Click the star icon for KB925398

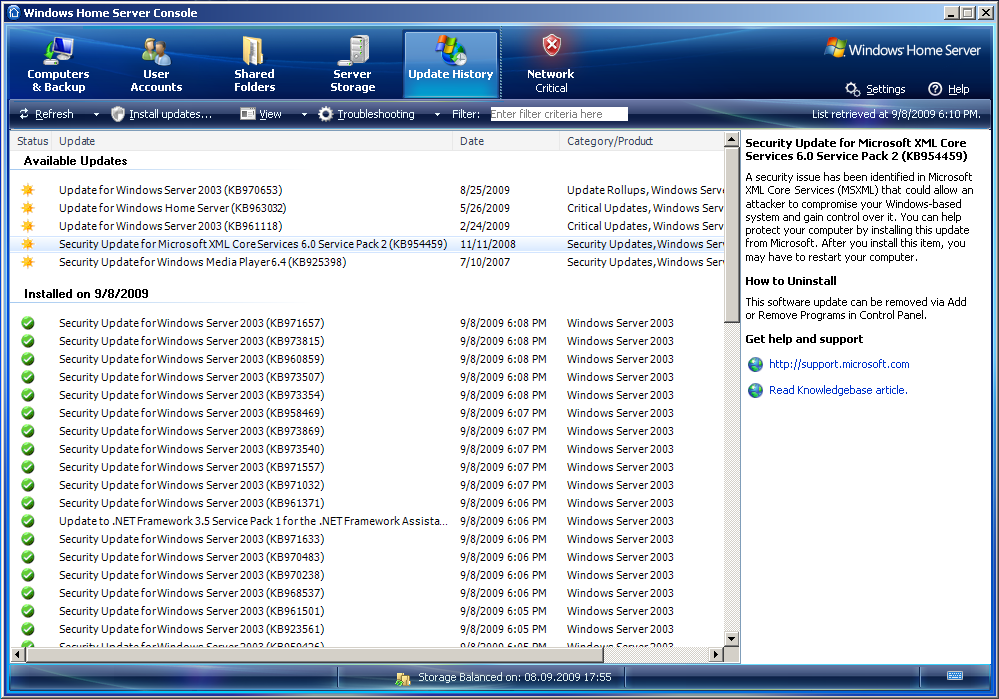click(x=27, y=261)
